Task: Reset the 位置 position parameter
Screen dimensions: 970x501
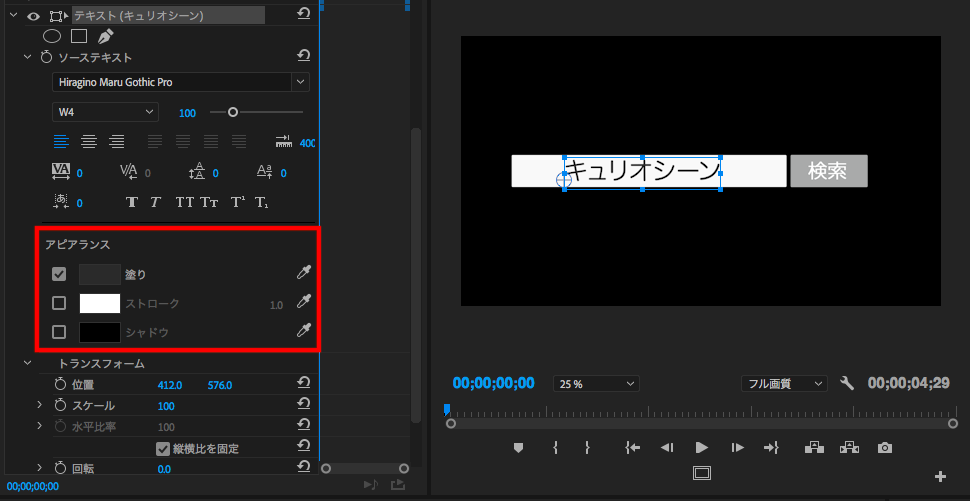Action: coord(304,384)
